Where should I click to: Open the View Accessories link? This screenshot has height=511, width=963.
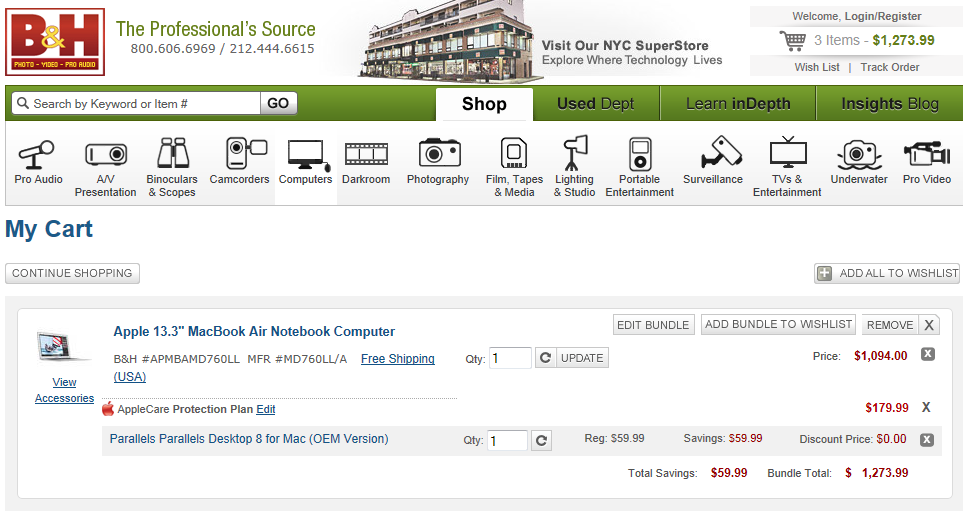tap(64, 390)
